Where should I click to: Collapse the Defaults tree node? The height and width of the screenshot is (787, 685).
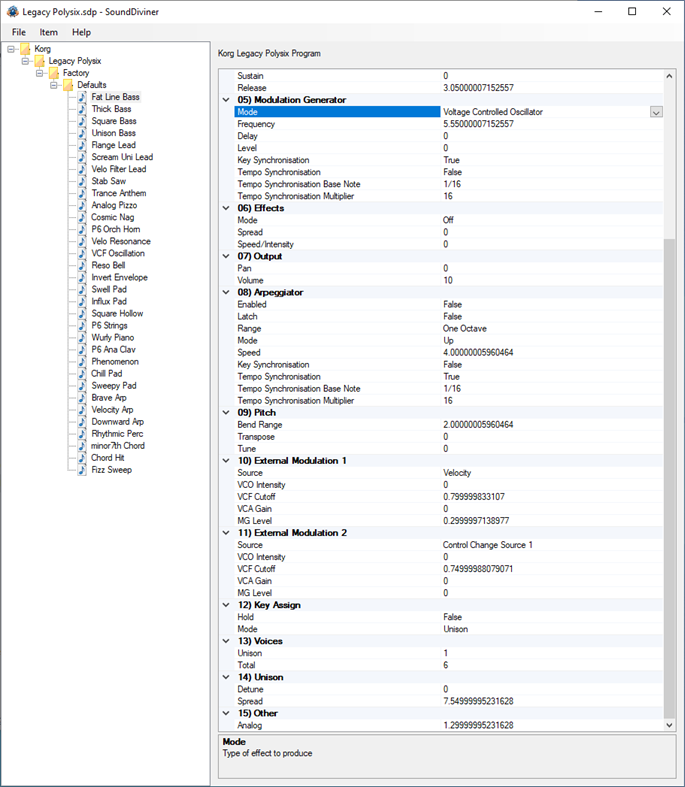tap(53, 85)
